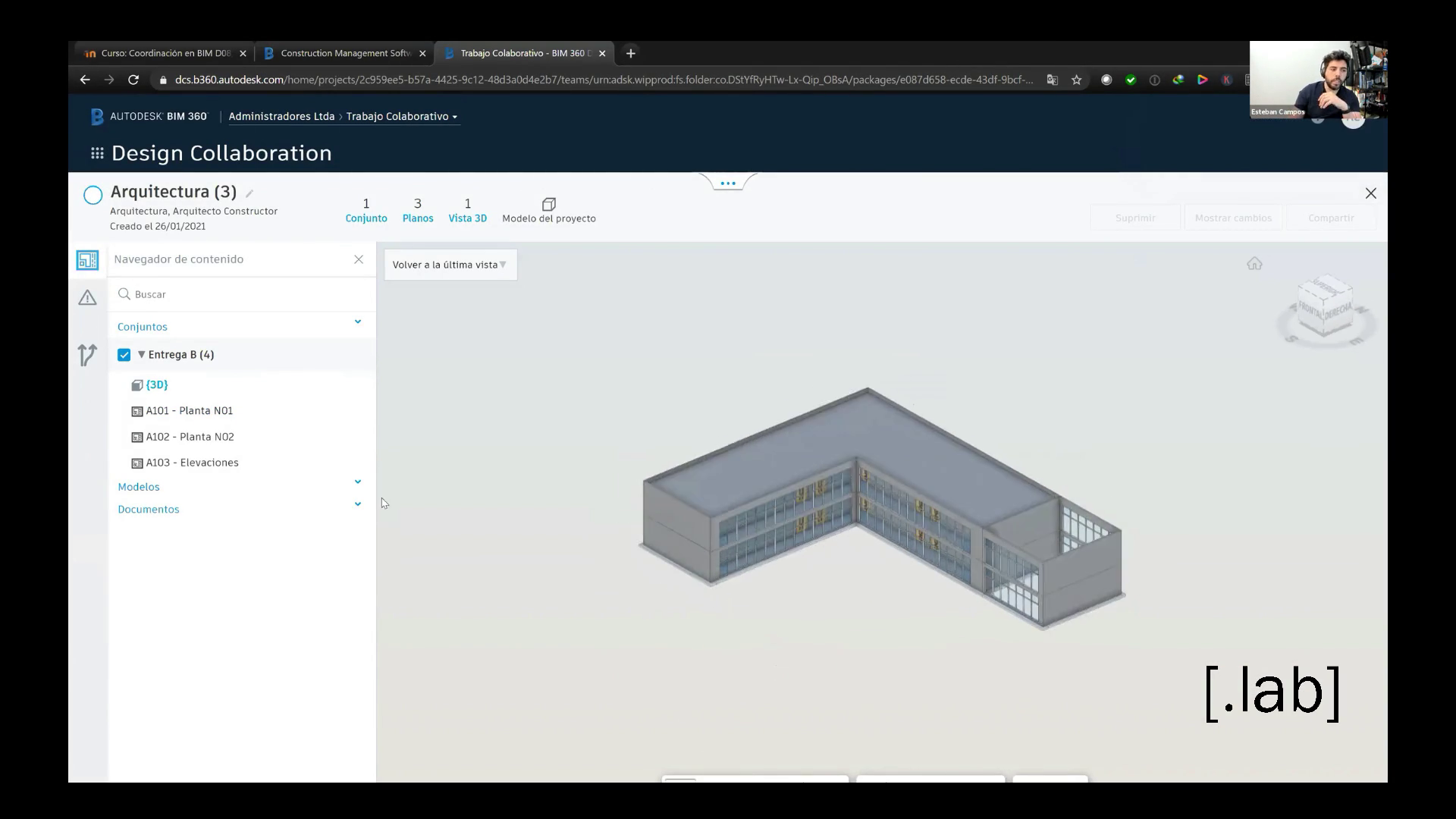
Task: Click the viewer home view icon
Action: [1254, 264]
